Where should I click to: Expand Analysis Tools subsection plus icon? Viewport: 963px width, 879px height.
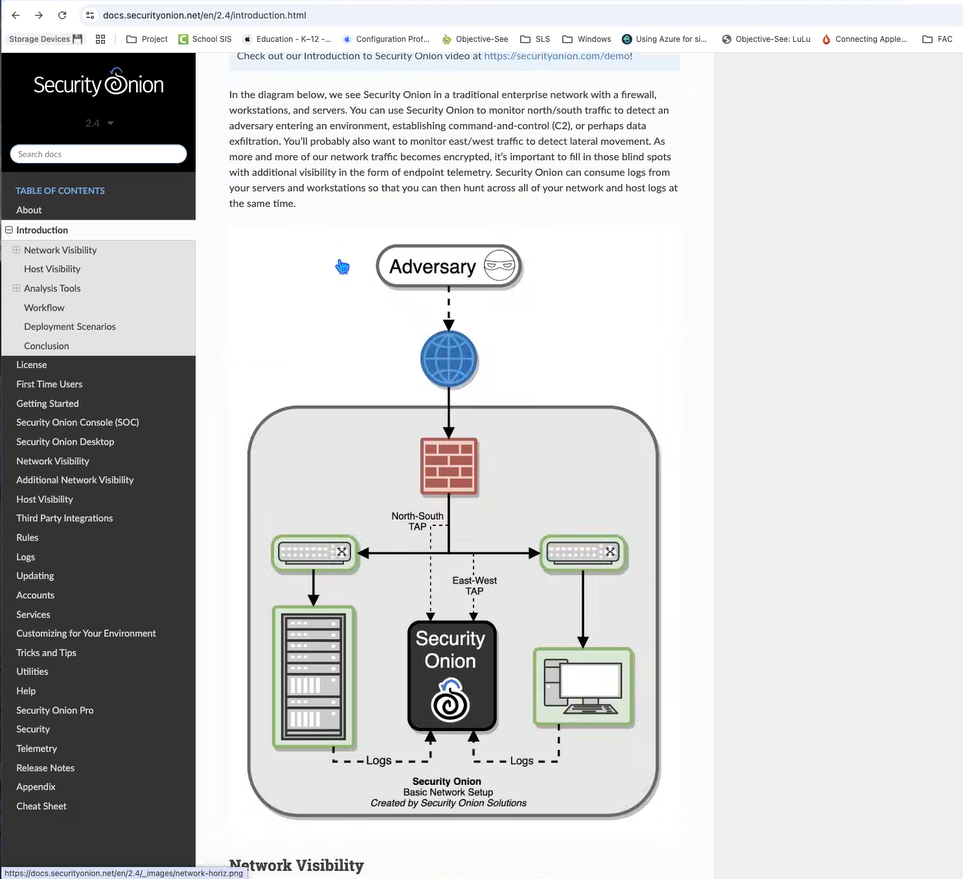click(16, 288)
